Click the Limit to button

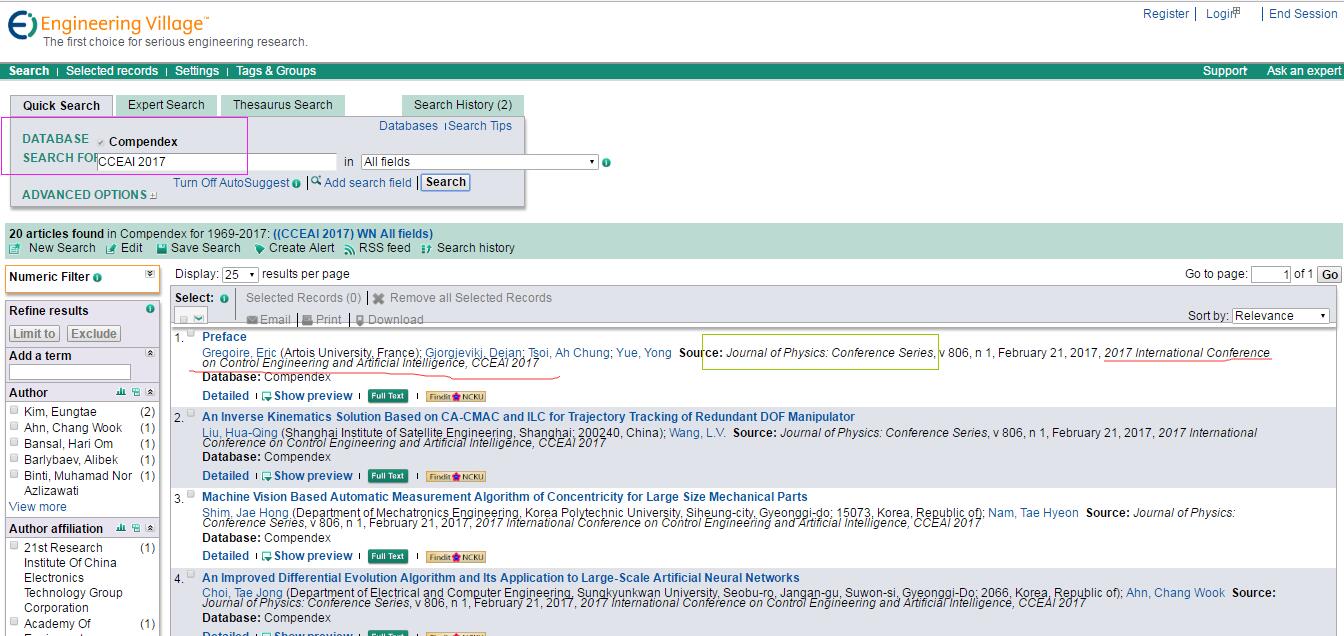tap(35, 334)
